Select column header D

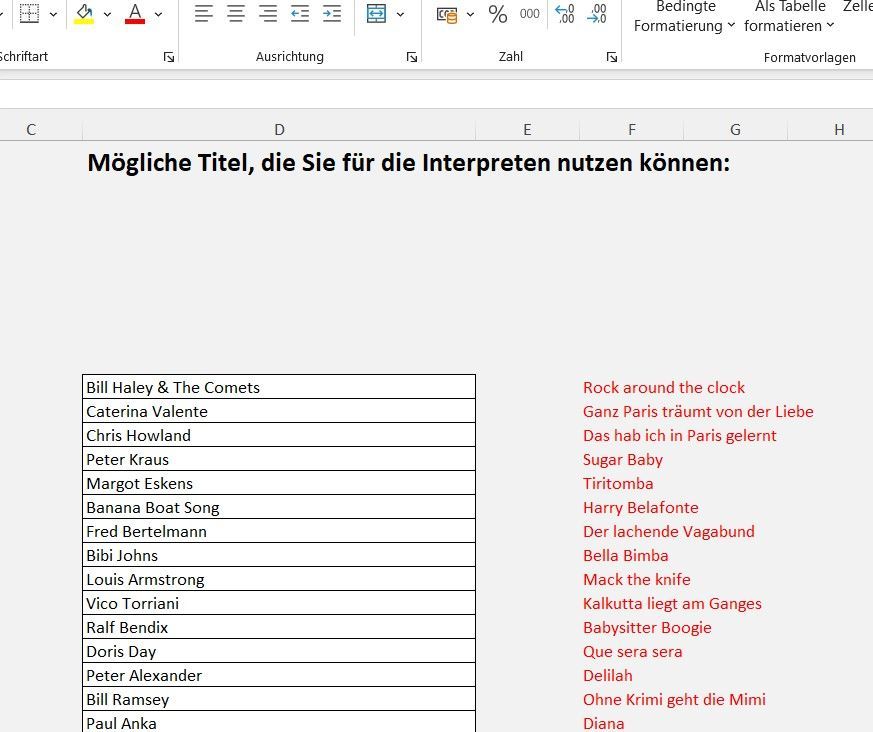click(279, 129)
